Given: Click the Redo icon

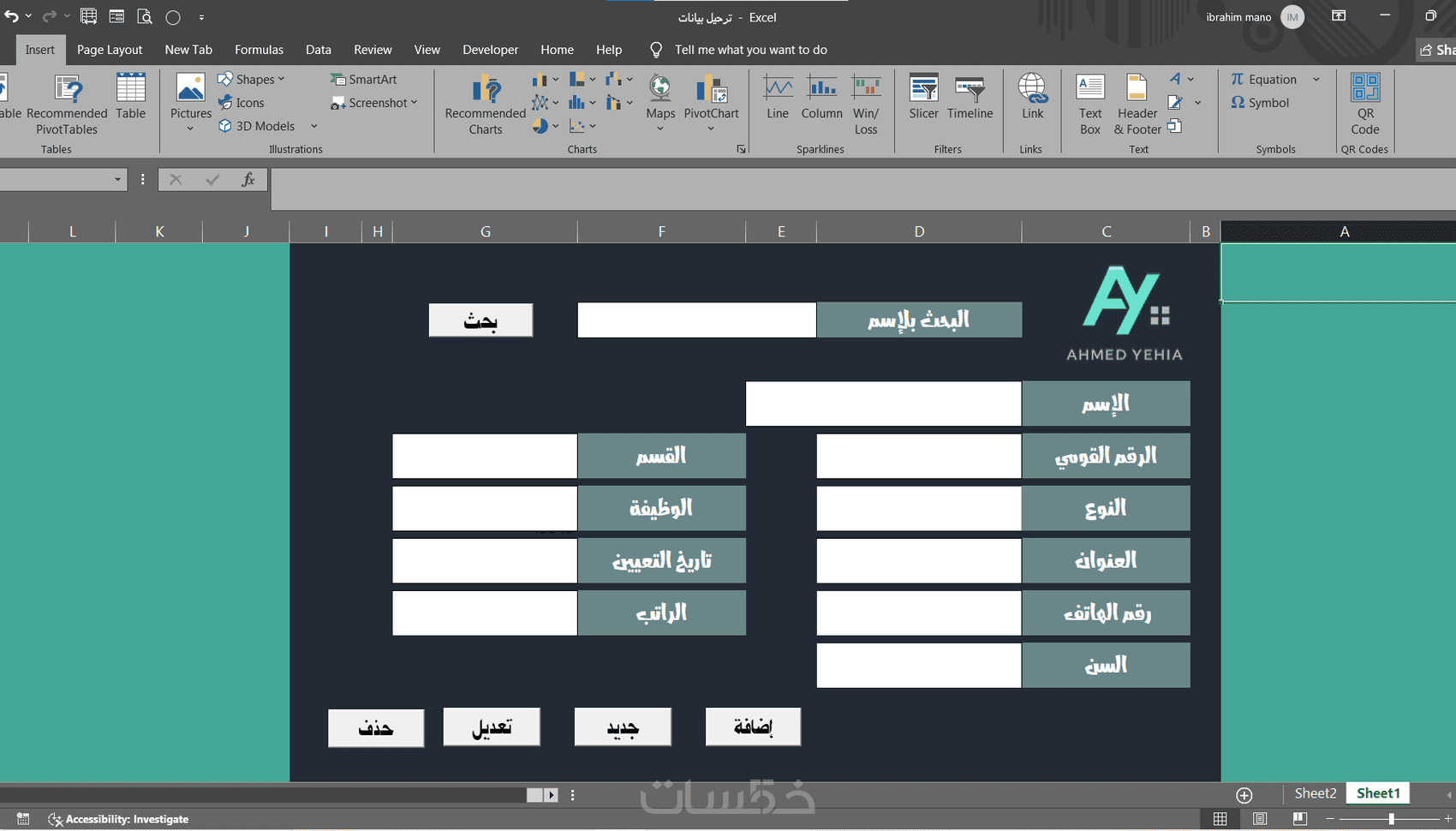Looking at the screenshot, I should [x=50, y=17].
